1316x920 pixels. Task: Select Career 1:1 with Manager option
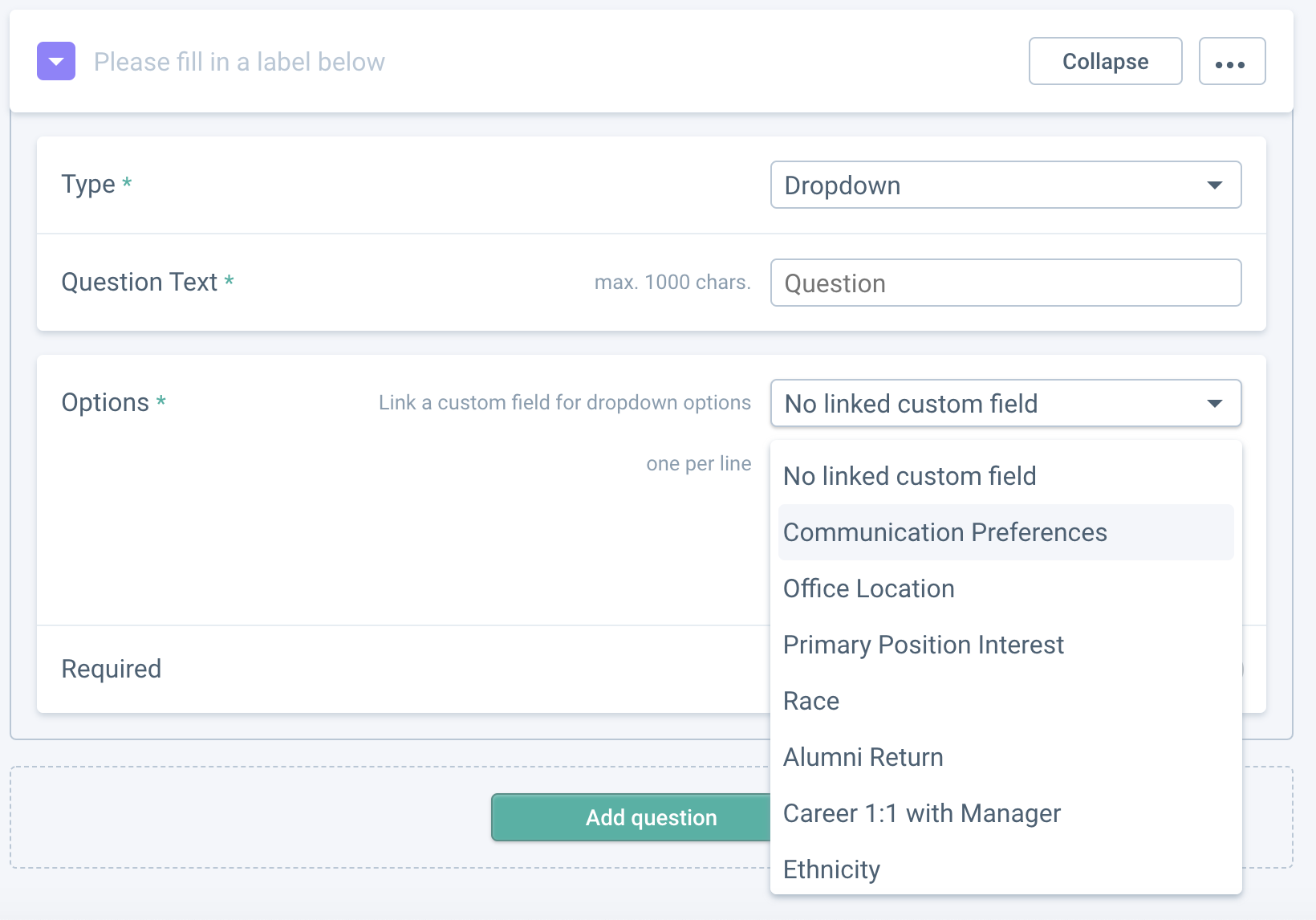tap(1005, 813)
